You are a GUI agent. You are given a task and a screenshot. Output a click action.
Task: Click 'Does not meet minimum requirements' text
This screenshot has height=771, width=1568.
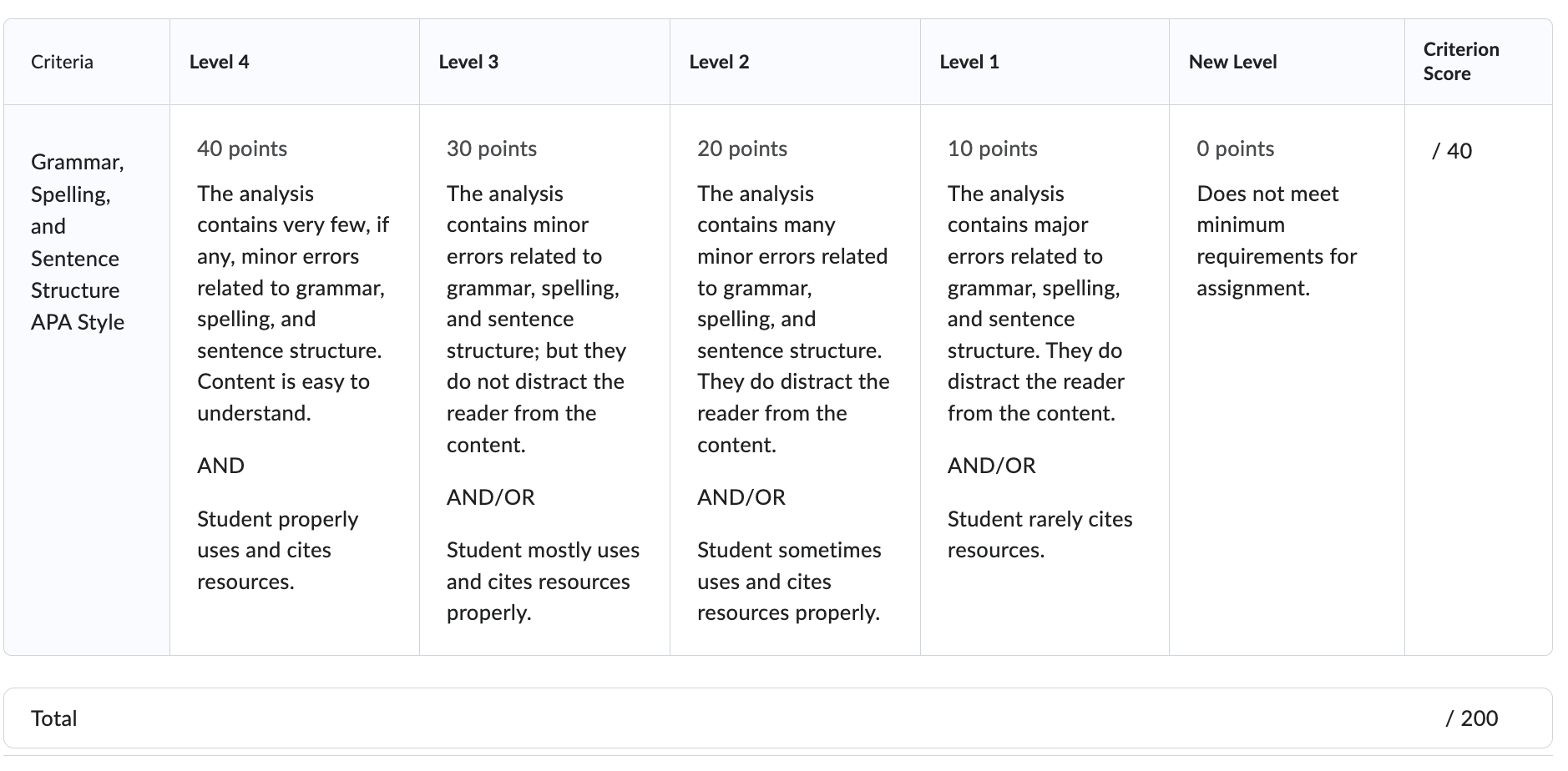(x=1277, y=240)
